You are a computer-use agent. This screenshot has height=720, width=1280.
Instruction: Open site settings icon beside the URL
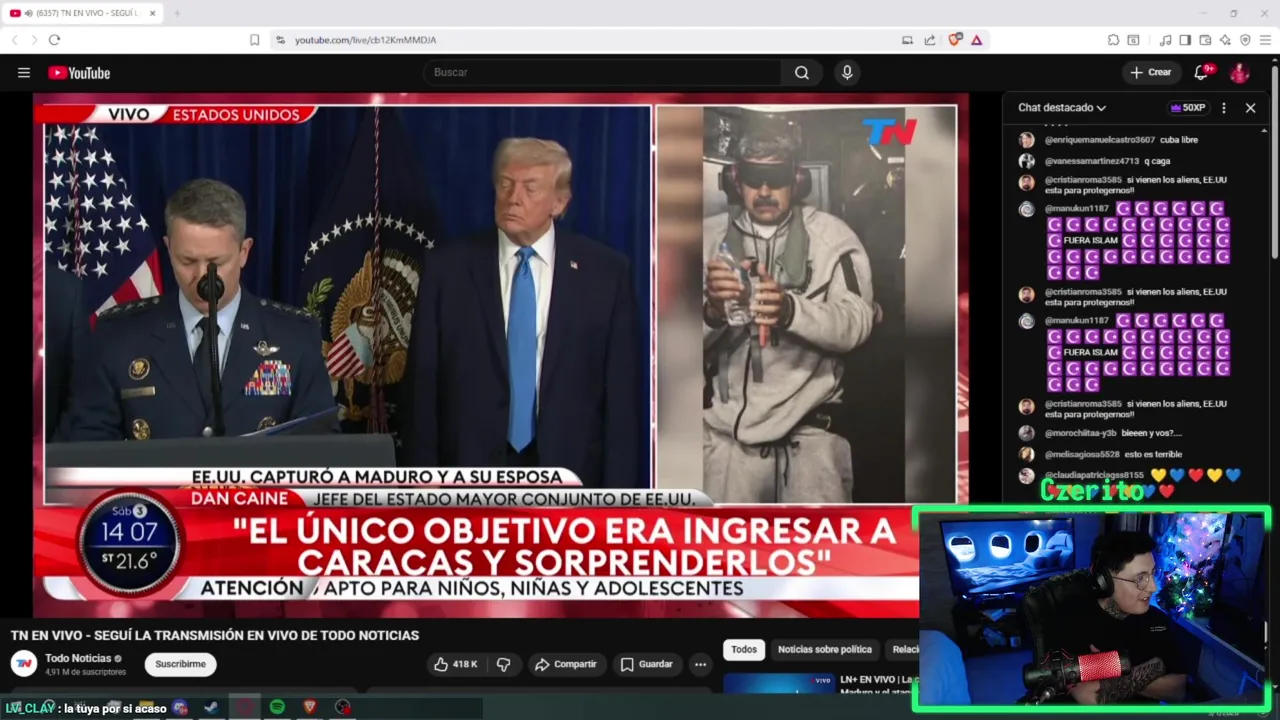(x=280, y=40)
